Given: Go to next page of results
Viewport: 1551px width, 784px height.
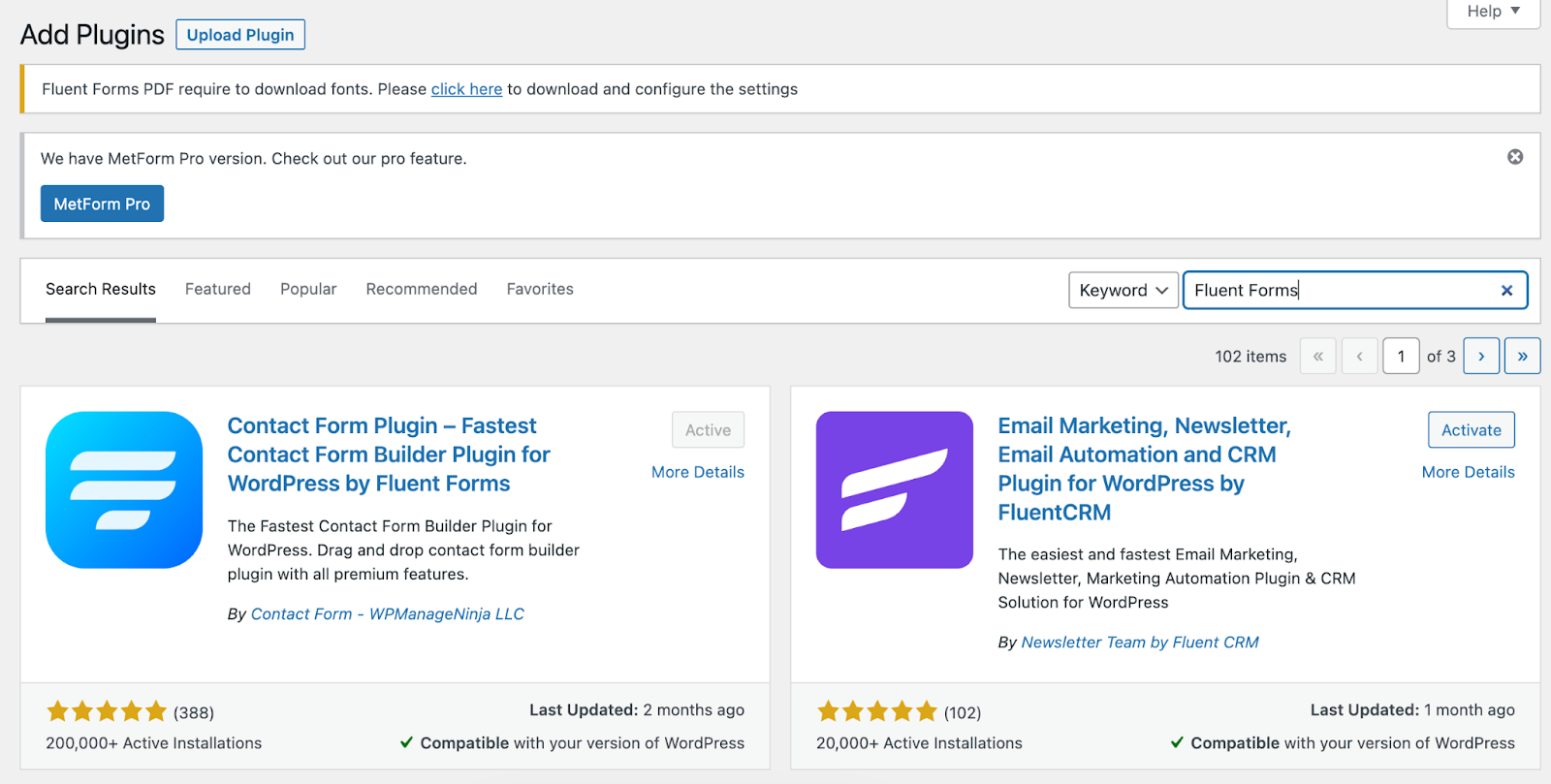Looking at the screenshot, I should pyautogui.click(x=1481, y=357).
